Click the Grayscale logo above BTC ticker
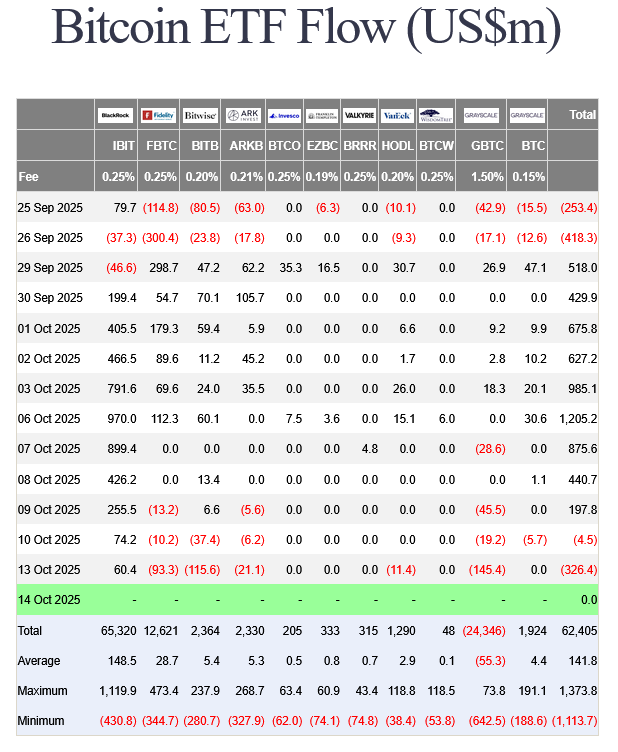This screenshot has height=752, width=618. click(527, 115)
